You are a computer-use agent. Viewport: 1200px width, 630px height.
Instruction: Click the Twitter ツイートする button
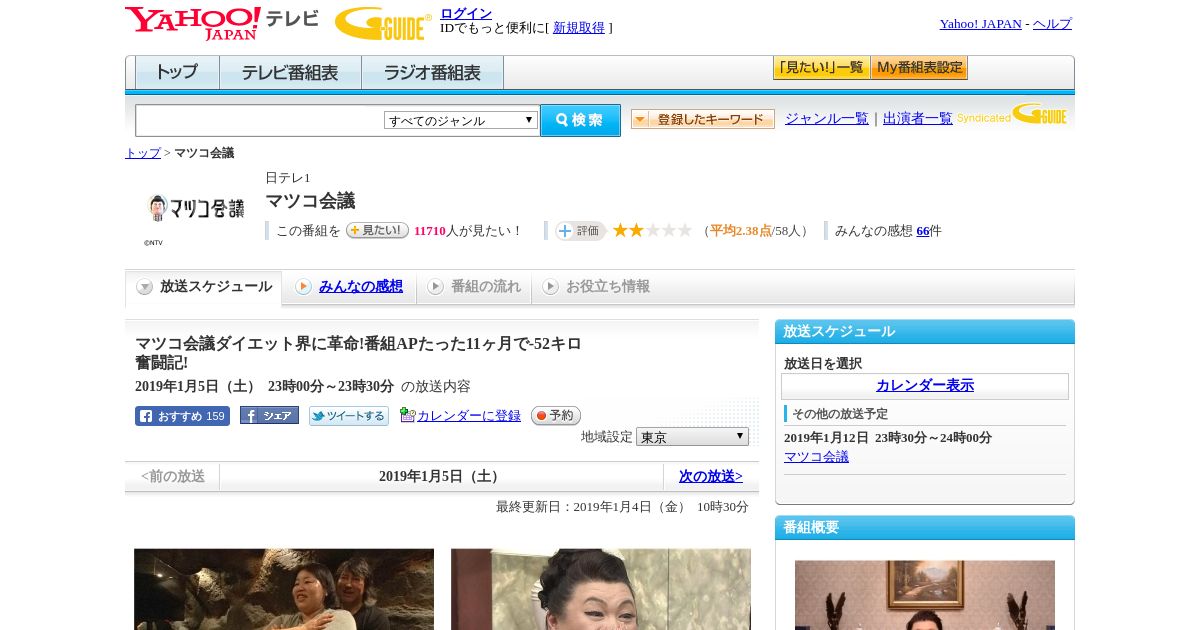pyautogui.click(x=348, y=416)
